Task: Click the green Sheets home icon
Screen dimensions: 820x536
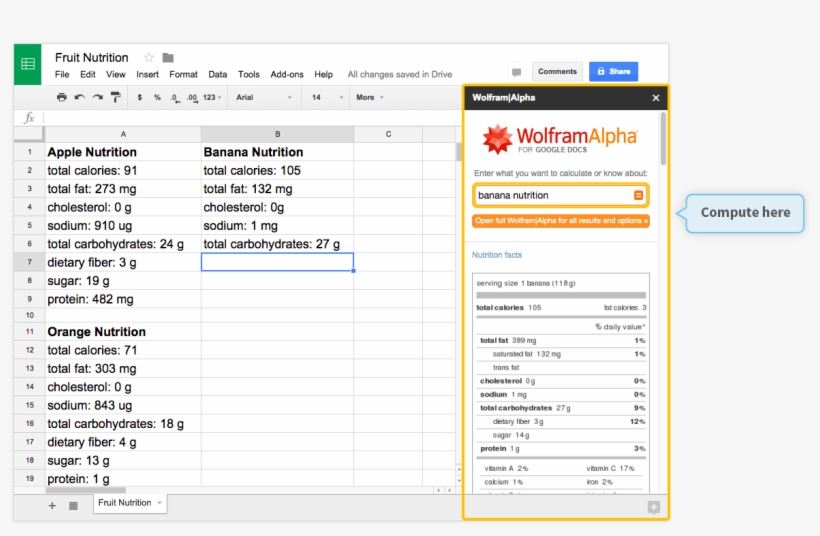Action: pyautogui.click(x=28, y=64)
